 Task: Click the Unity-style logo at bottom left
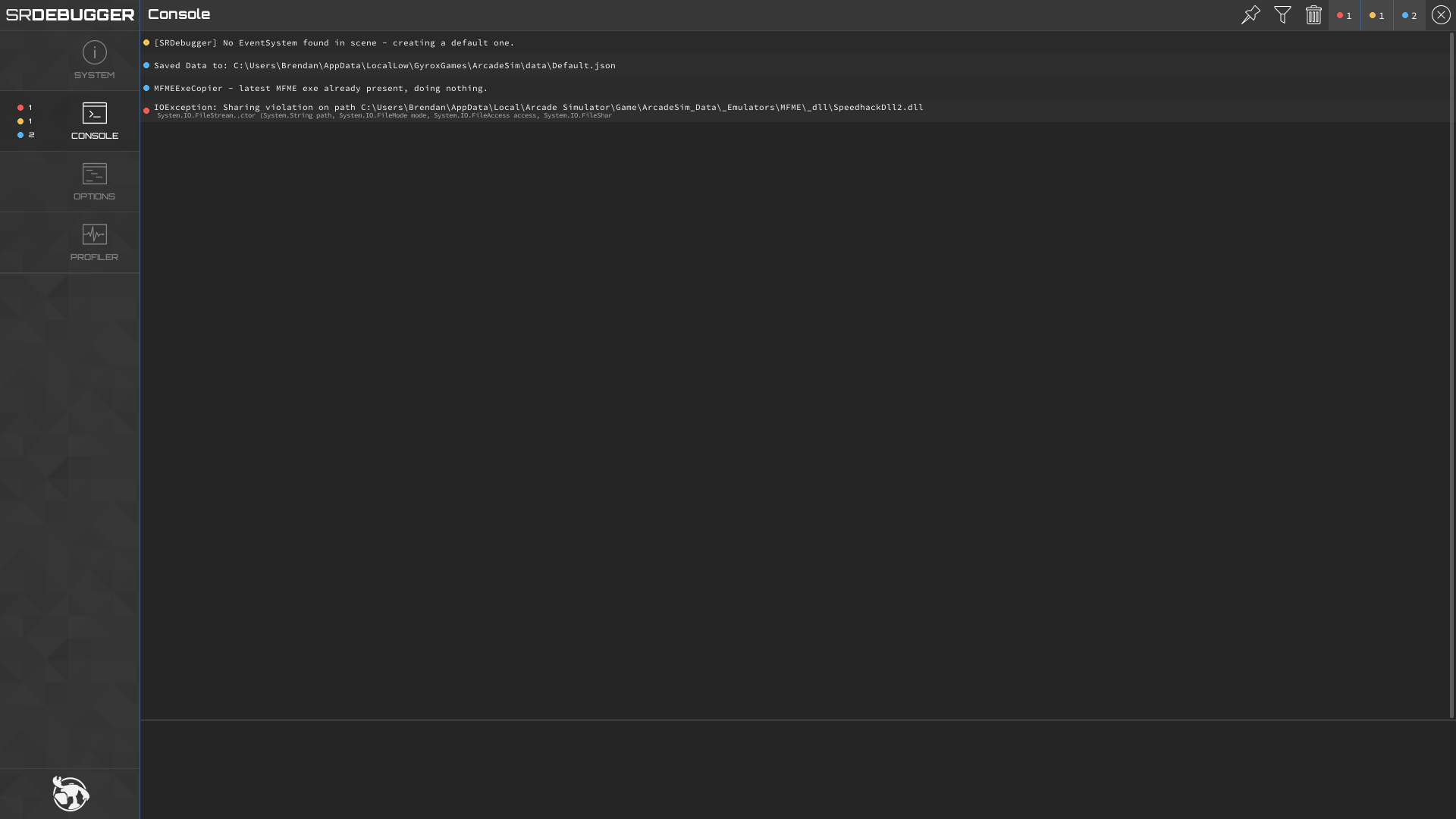pos(71,793)
